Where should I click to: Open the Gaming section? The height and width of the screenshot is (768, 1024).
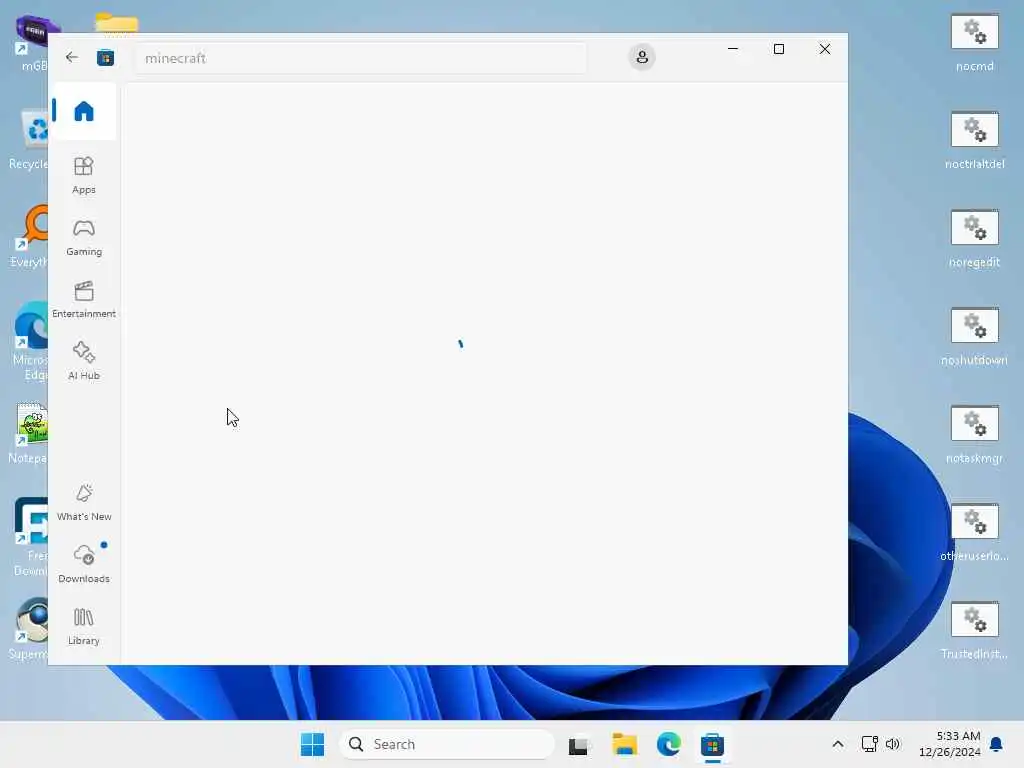[84, 237]
